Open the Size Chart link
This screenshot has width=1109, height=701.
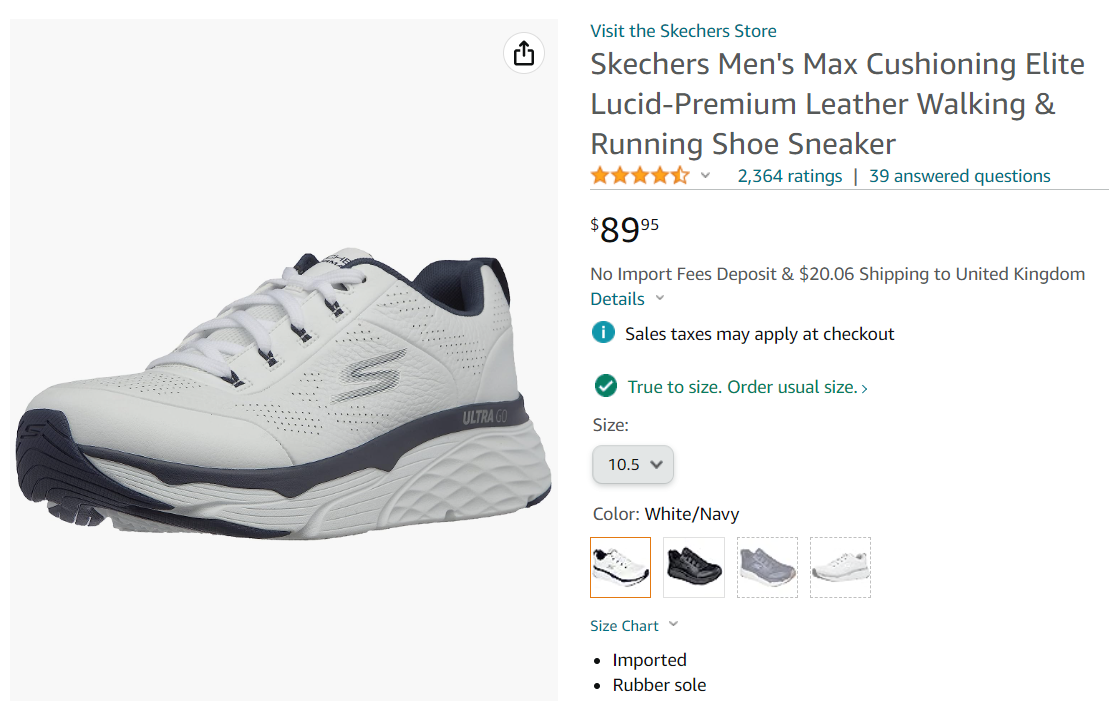click(x=624, y=626)
